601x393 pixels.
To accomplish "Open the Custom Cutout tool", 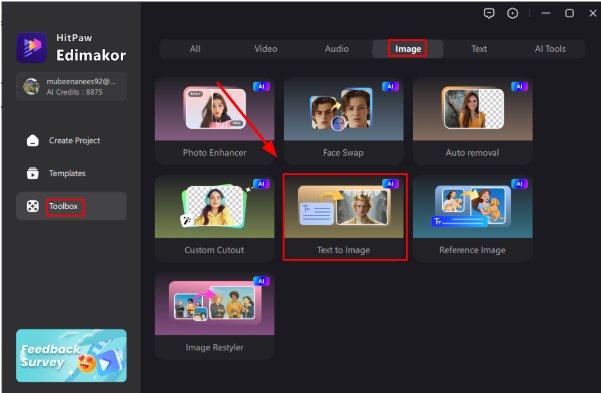I will (x=215, y=218).
